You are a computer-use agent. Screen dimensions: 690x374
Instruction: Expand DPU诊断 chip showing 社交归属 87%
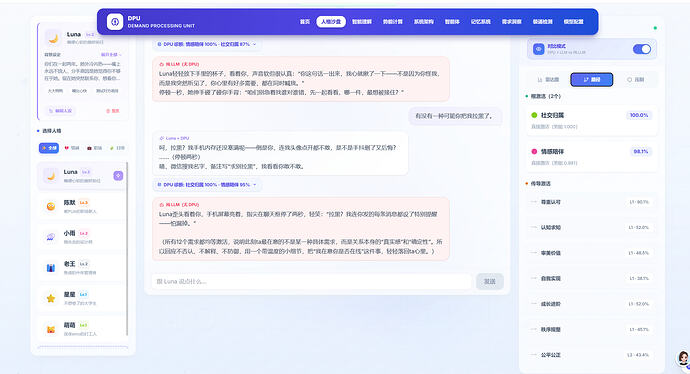click(x=207, y=44)
